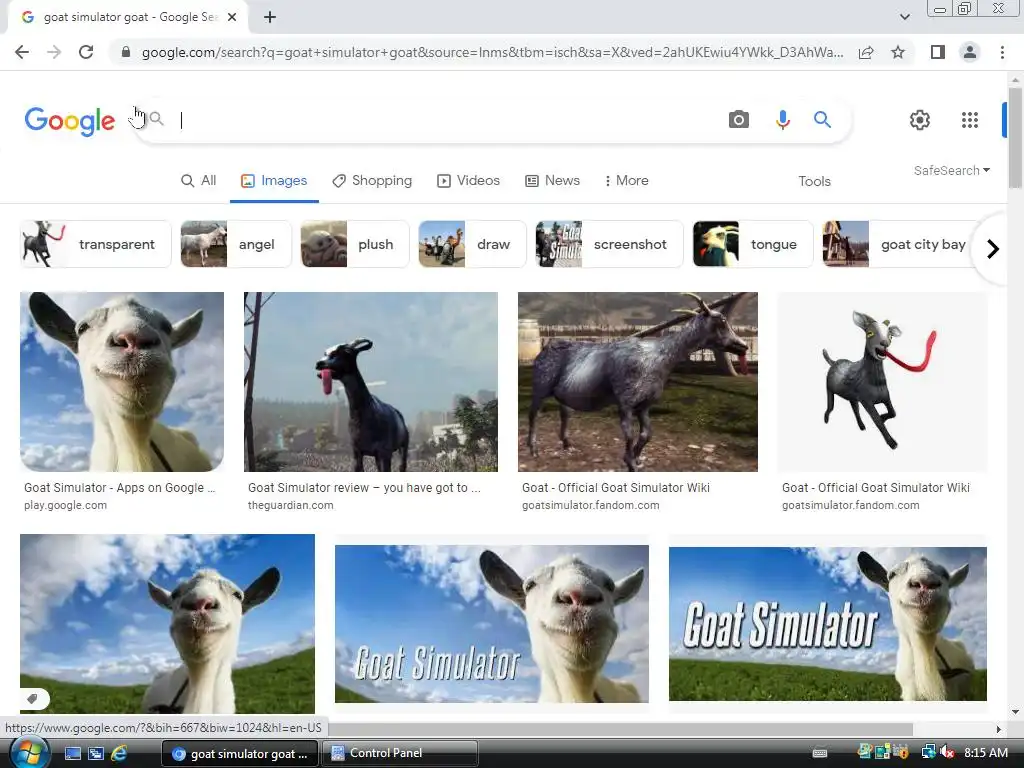Filter by the tongue chip
This screenshot has width=1024, height=768.
pos(753,244)
